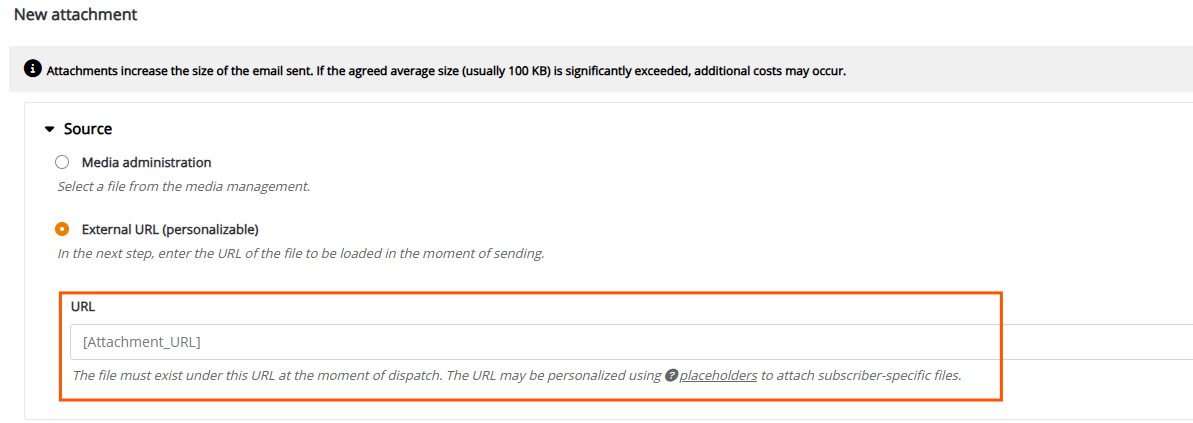Click the attachment size warning banner text

[x=447, y=71]
